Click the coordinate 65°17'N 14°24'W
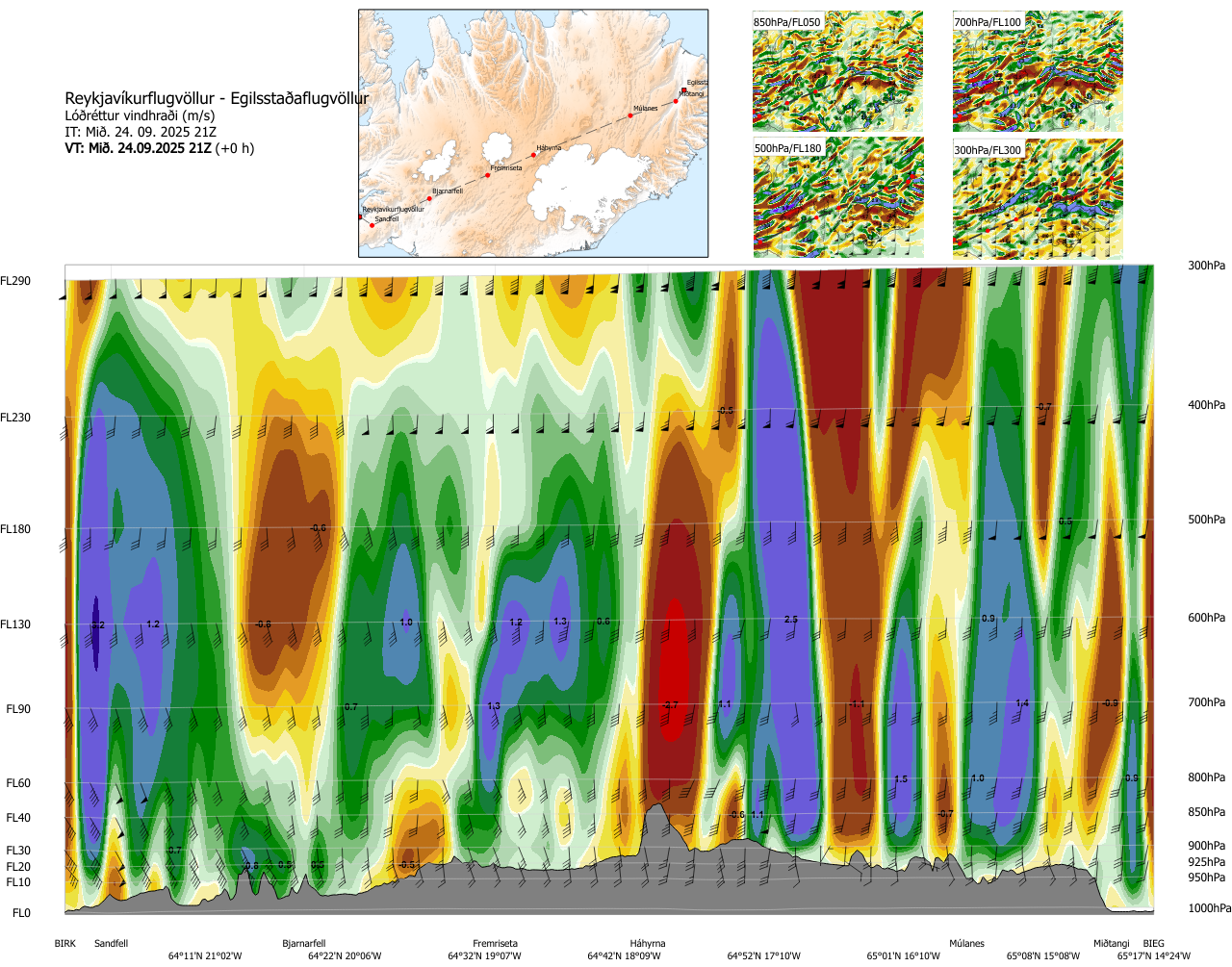The width and height of the screenshot is (1232, 967). click(1154, 956)
